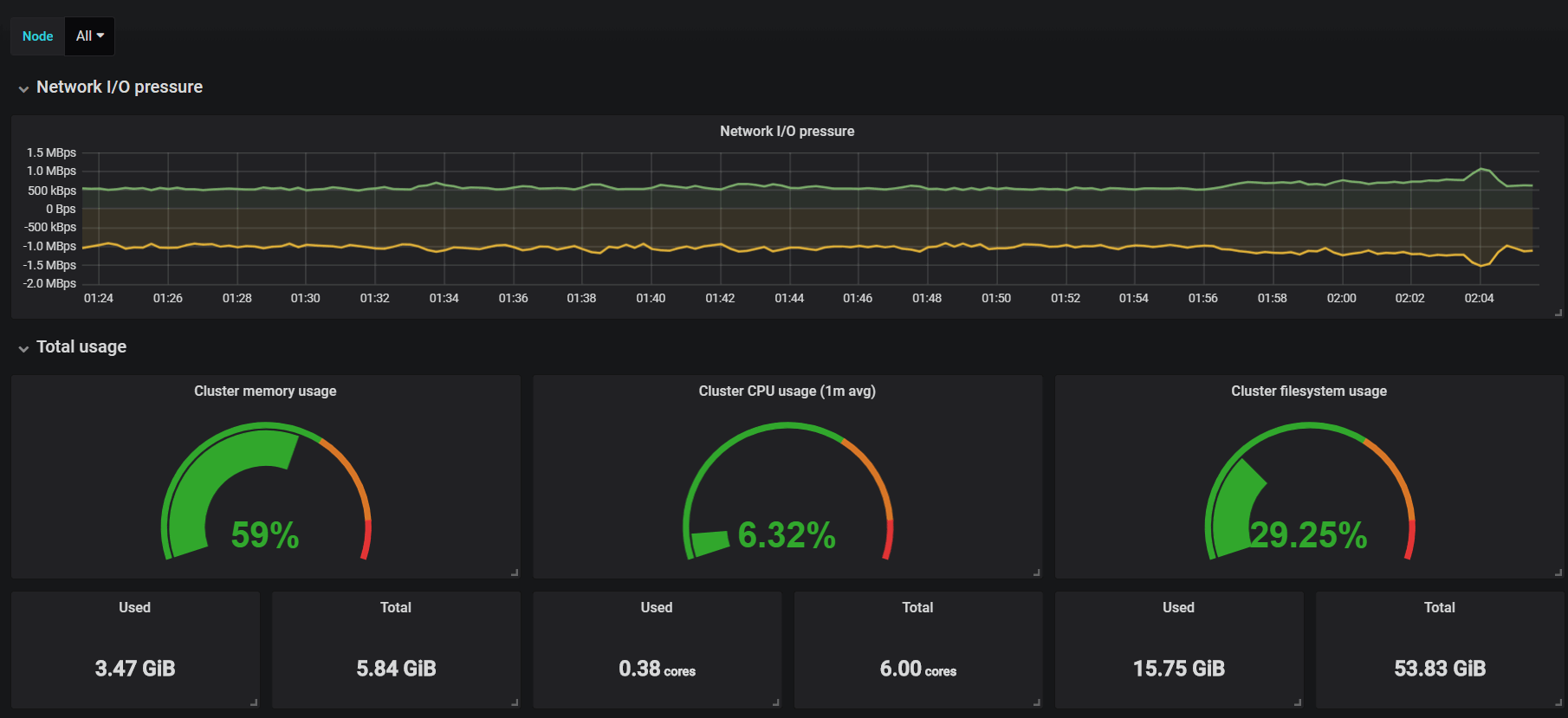Click the 6.32% CPU usage gauge
Image resolution: width=1568 pixels, height=718 pixels.
click(787, 491)
